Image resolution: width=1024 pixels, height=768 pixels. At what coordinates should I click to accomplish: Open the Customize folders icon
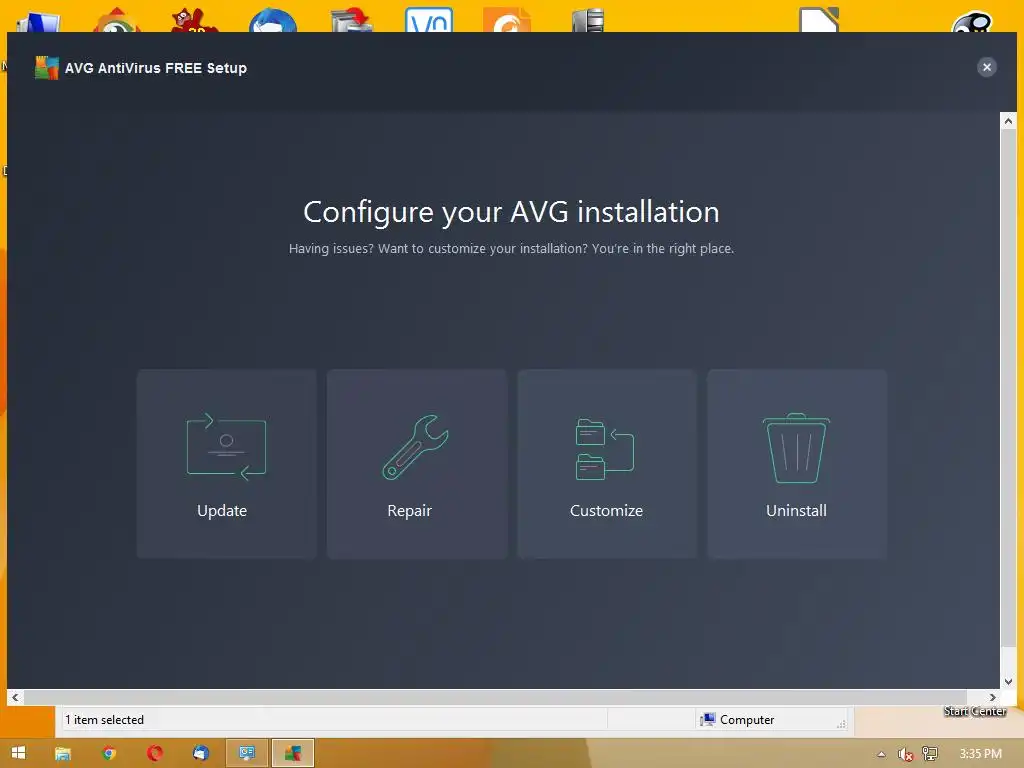pyautogui.click(x=605, y=449)
